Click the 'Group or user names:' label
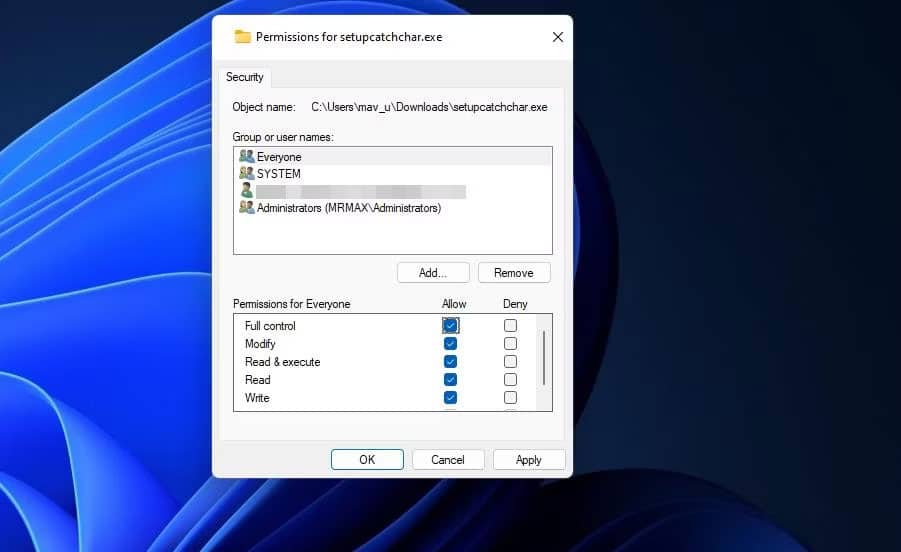The width and height of the screenshot is (901, 552). pyautogui.click(x=283, y=137)
